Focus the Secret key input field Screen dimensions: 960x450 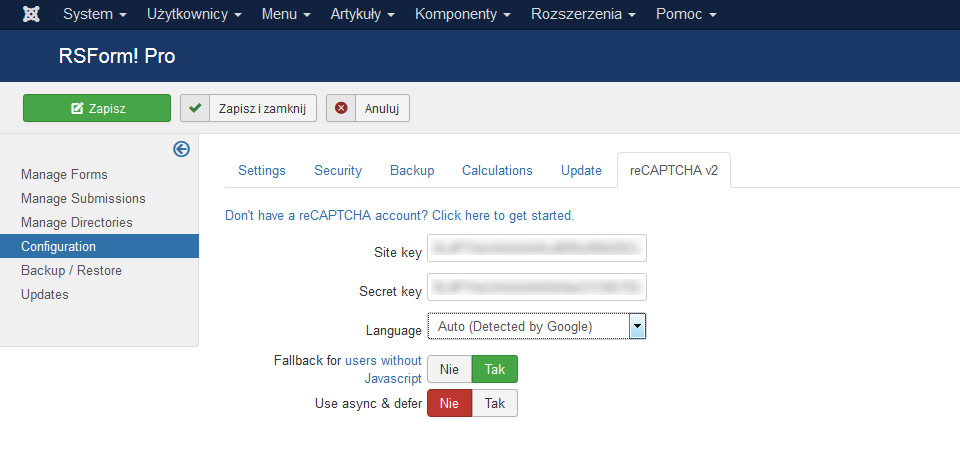pos(536,287)
